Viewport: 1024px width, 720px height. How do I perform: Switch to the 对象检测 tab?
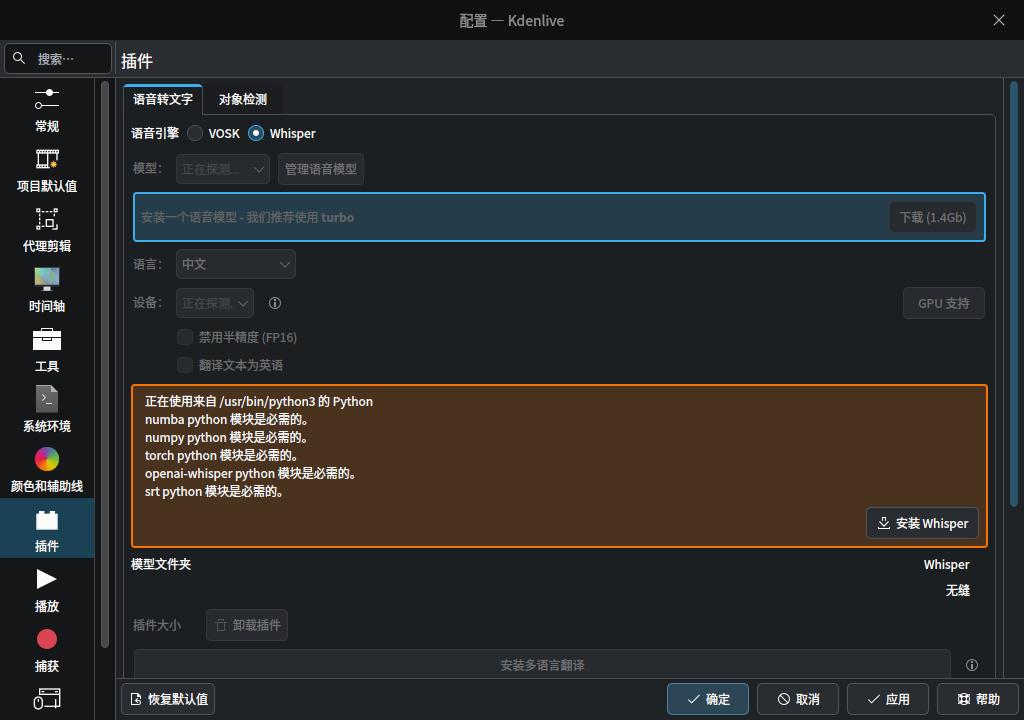243,99
